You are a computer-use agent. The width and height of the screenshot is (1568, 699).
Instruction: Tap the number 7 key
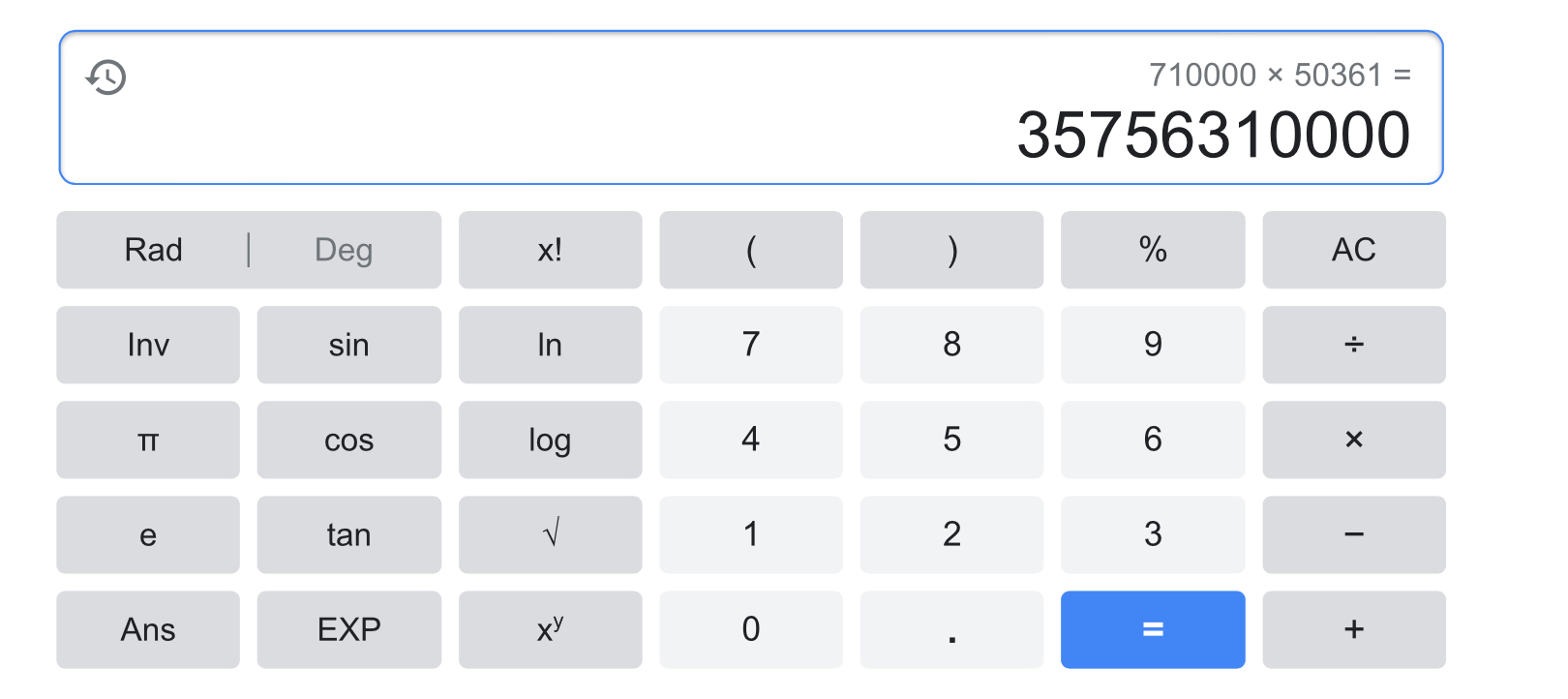750,345
